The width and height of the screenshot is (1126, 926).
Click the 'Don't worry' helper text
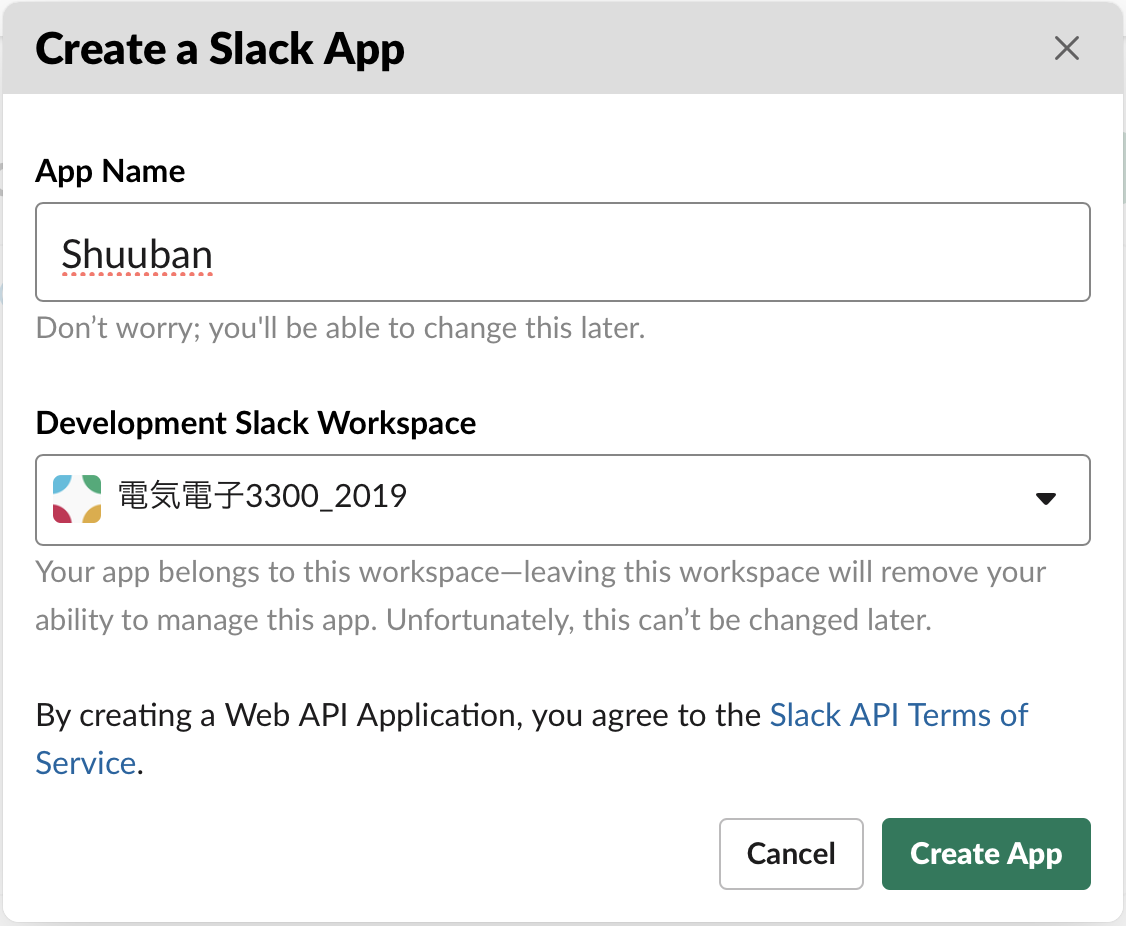(340, 328)
